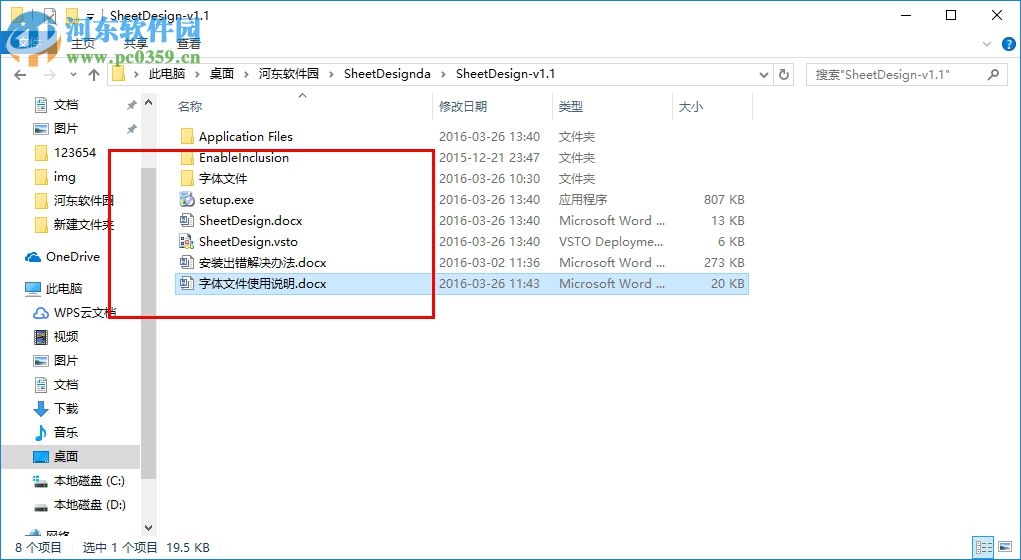Go up one folder level arrow
This screenshot has height=560, width=1021.
[x=94, y=74]
